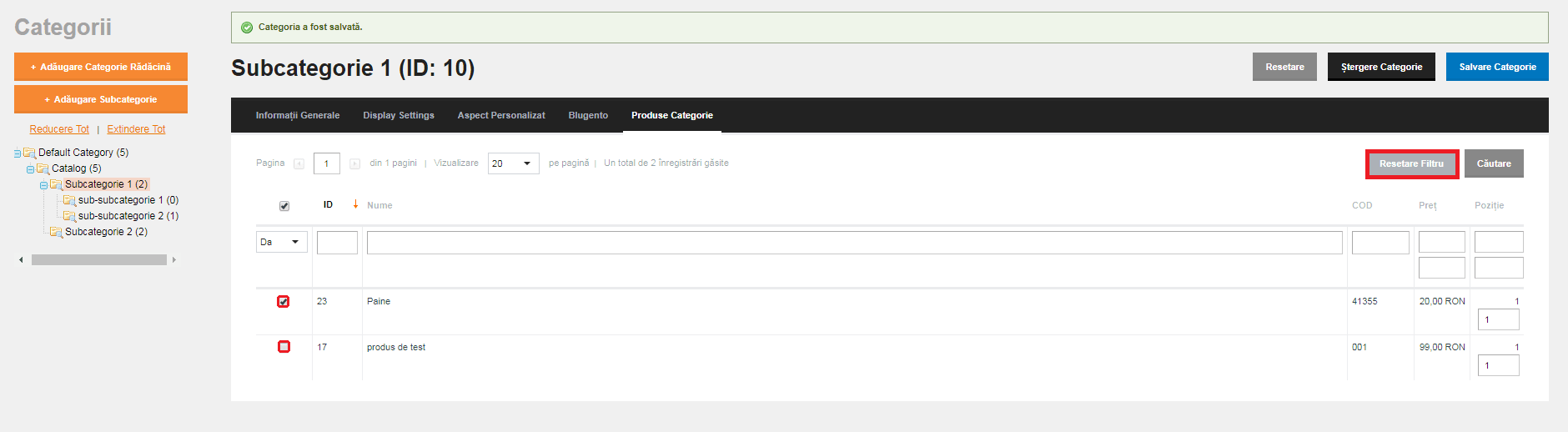Open the per-page count dropdown
The width and height of the screenshot is (1568, 432).
(x=514, y=163)
